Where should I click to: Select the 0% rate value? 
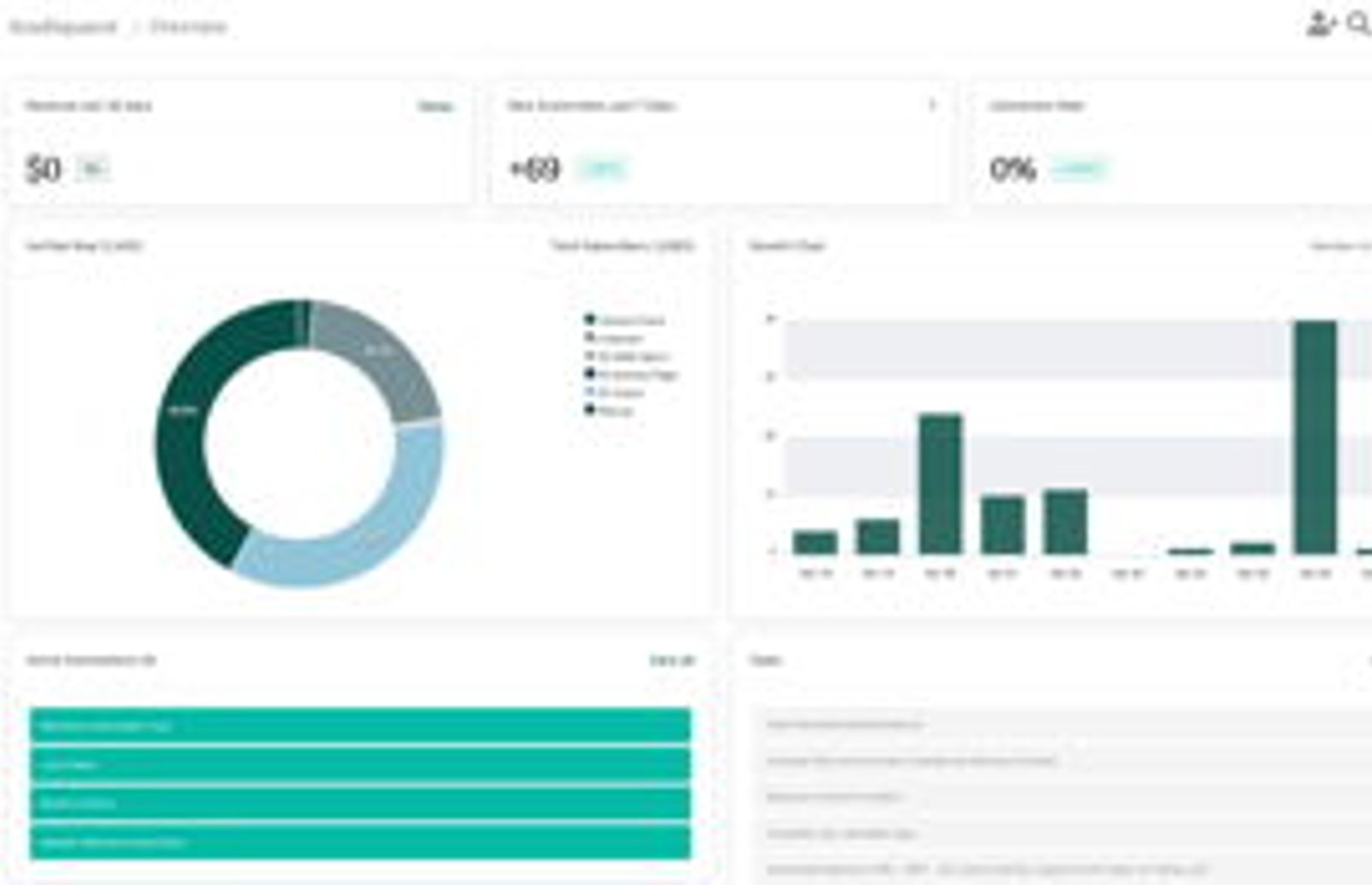(x=1013, y=169)
